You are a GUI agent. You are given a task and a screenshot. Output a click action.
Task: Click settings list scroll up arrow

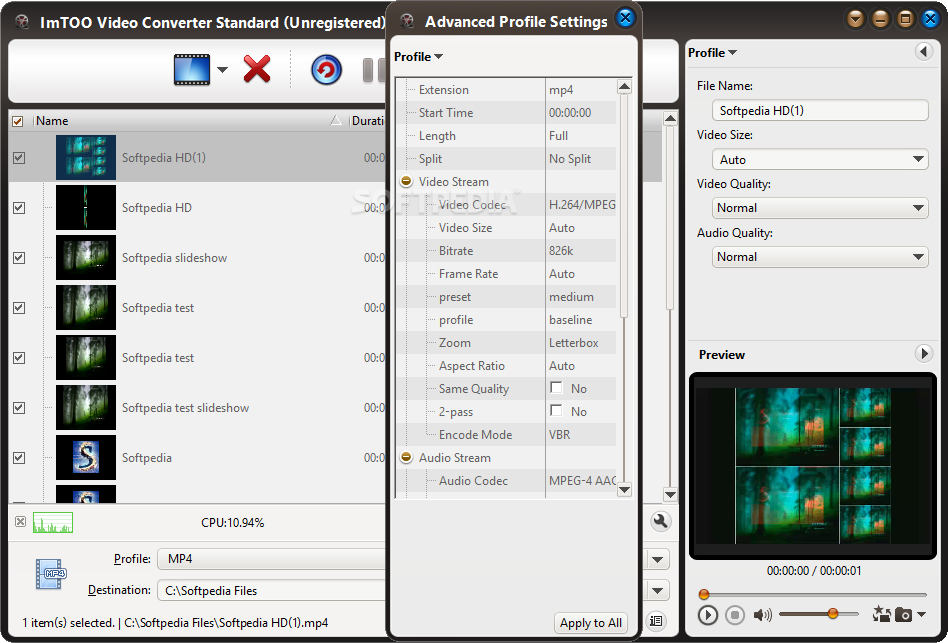coord(625,87)
